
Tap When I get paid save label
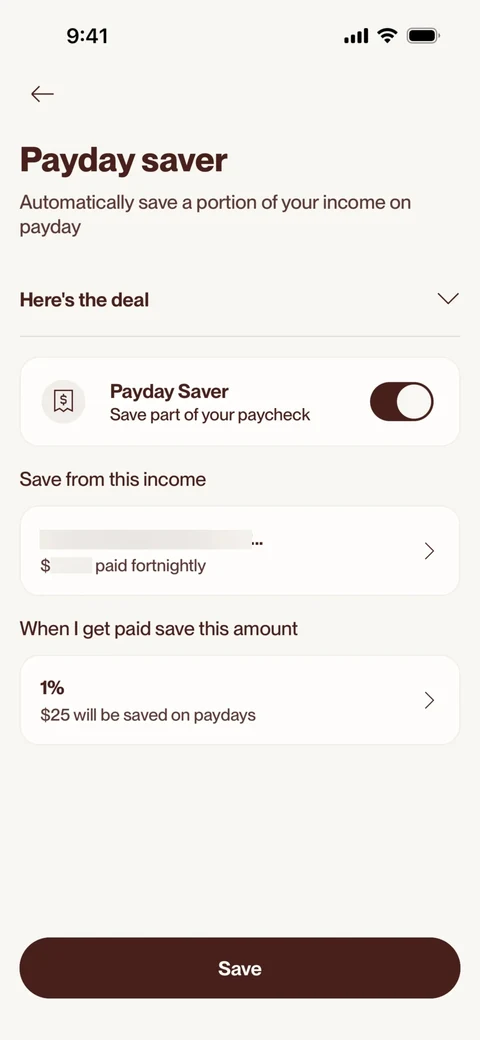pyautogui.click(x=158, y=629)
